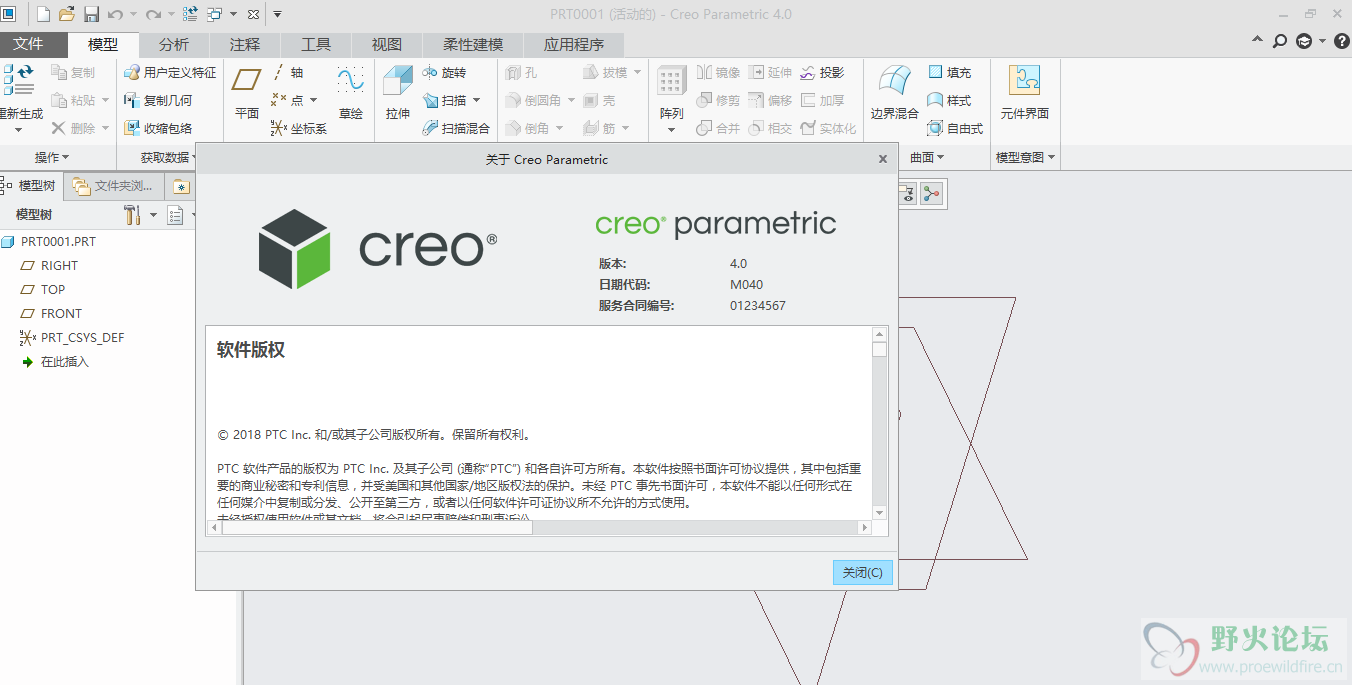Open the 文件夹浏览器 folder browser tab
1352x685 pixels.
click(113, 186)
